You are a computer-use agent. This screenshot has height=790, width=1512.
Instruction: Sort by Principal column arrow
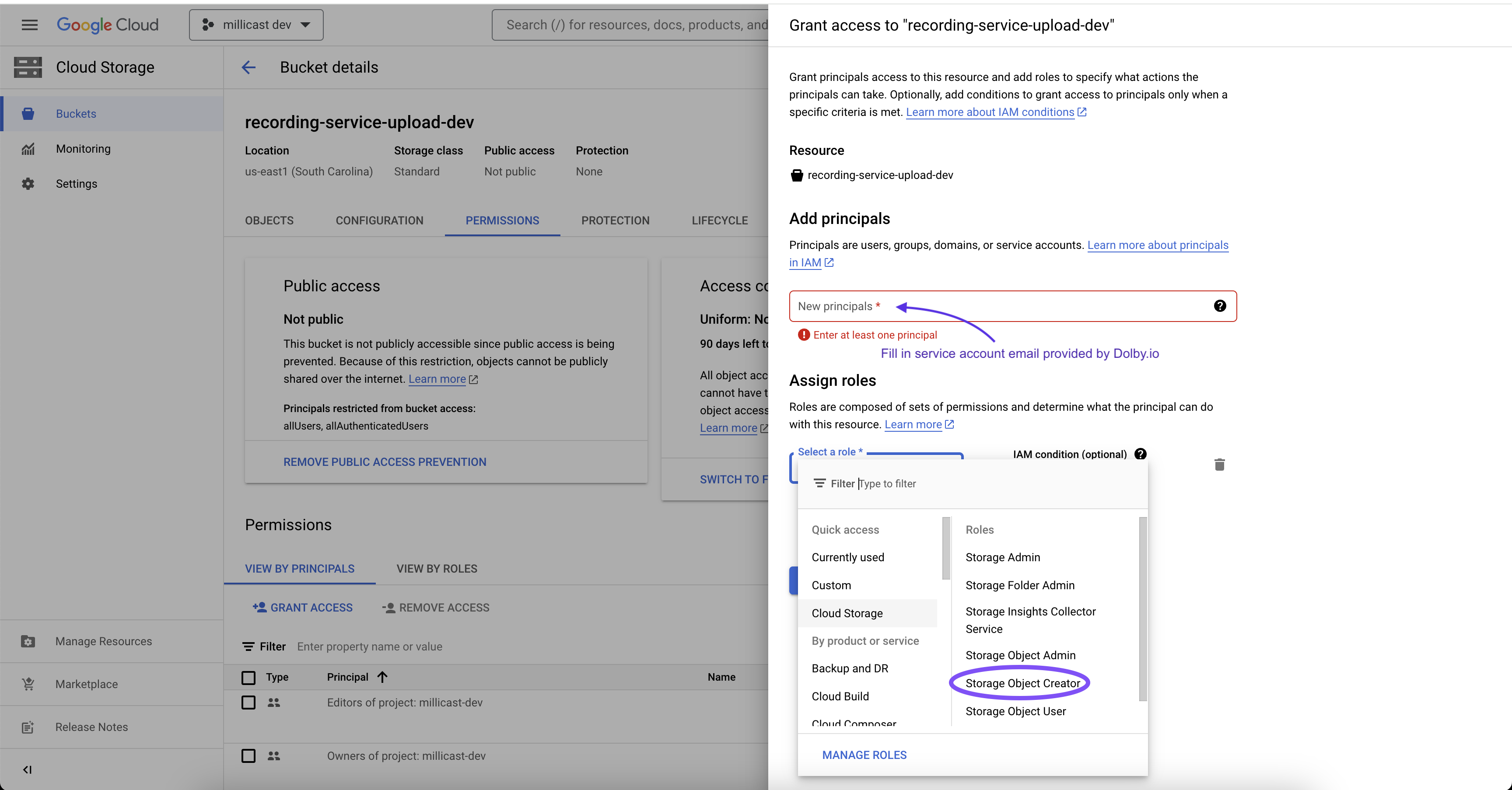(x=383, y=677)
